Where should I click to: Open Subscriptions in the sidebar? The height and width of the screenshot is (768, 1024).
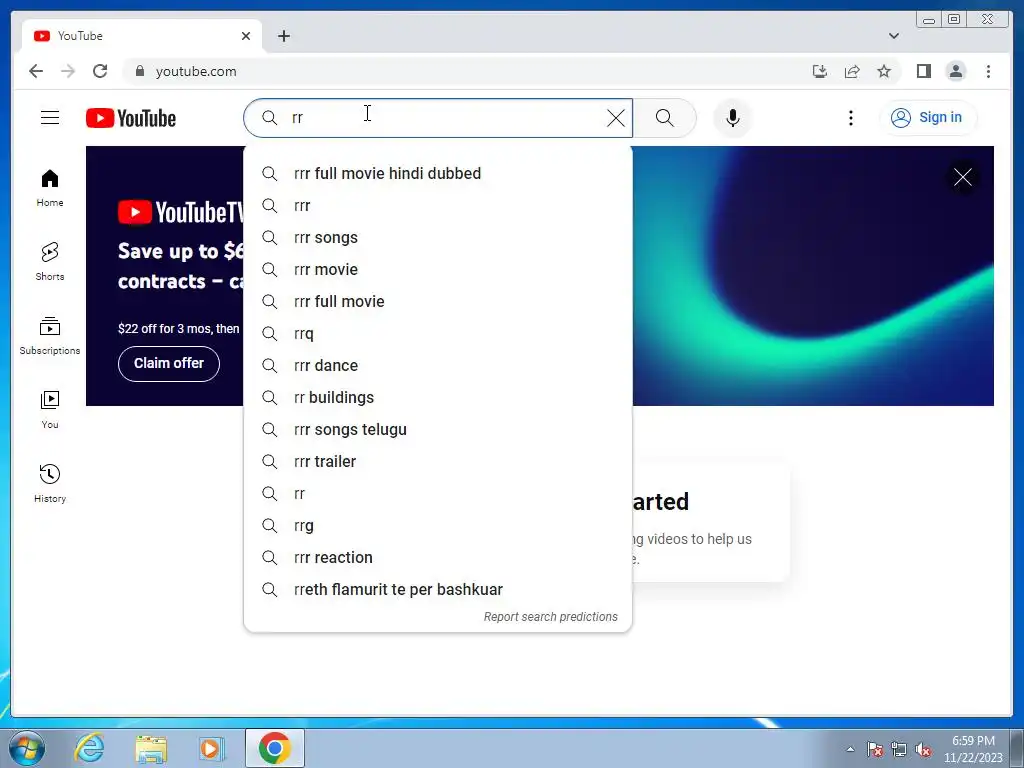coord(50,336)
